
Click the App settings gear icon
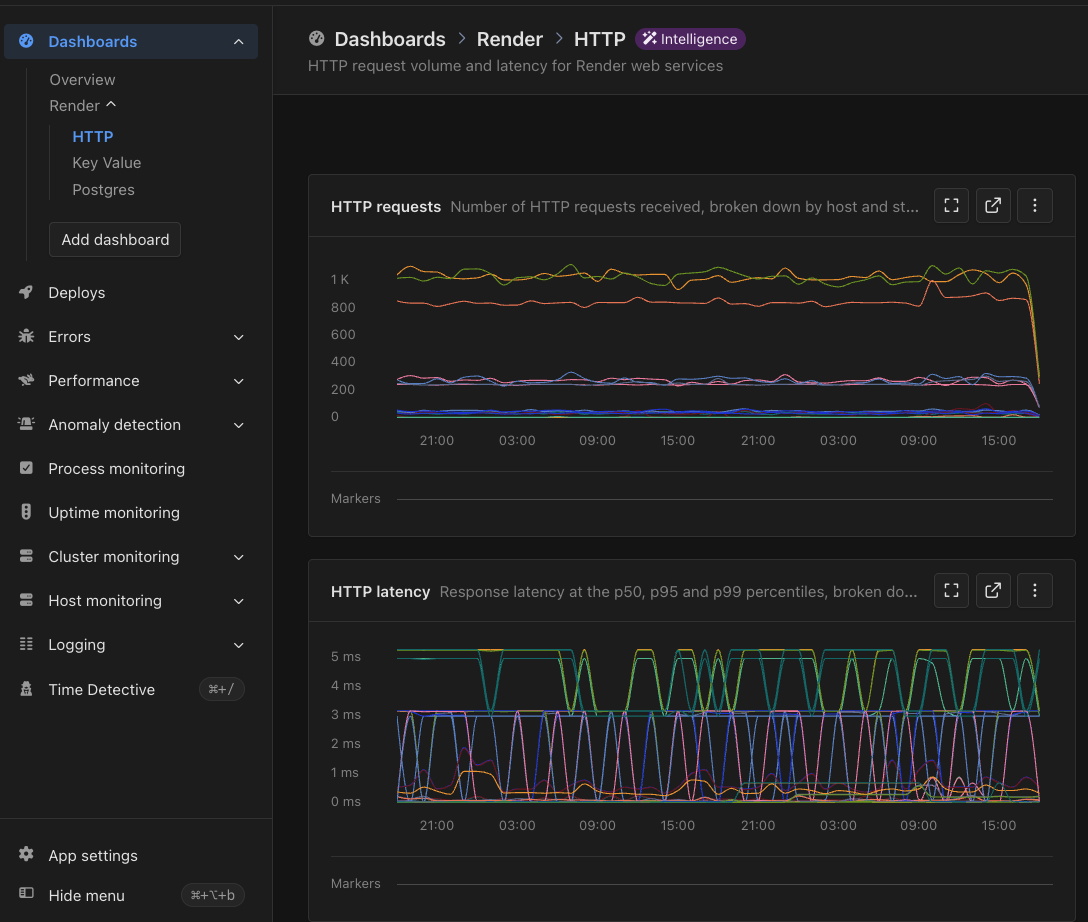(26, 854)
